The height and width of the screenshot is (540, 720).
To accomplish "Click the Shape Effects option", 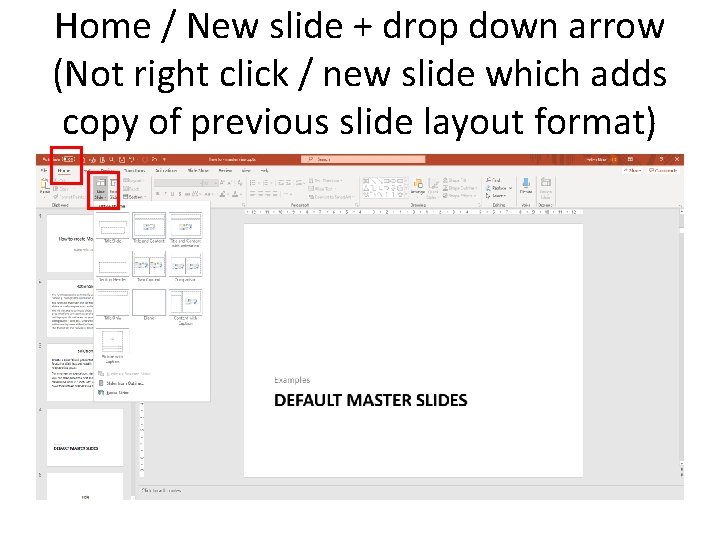I will pyautogui.click(x=459, y=196).
